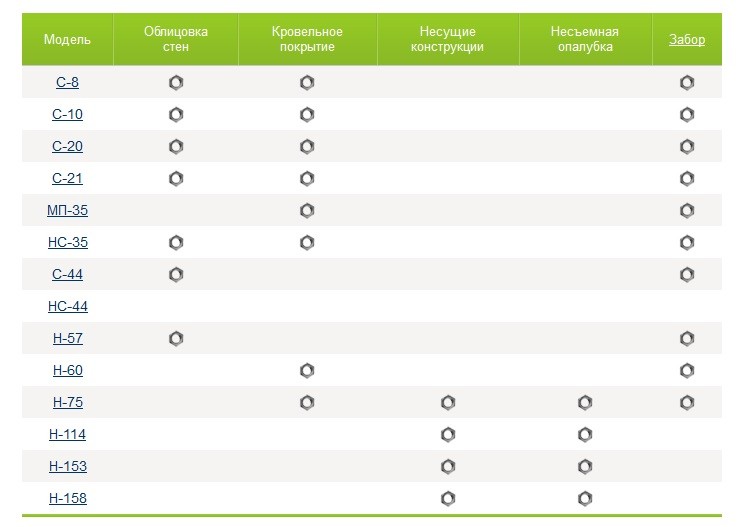Click the nut icon for С-20 Кровельное покрытие
The height and width of the screenshot is (527, 744).
click(x=307, y=147)
